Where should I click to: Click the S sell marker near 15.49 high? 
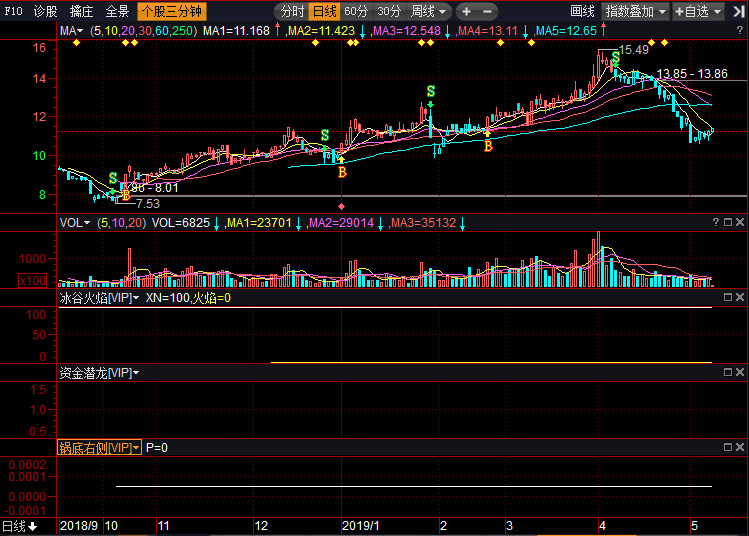615,57
